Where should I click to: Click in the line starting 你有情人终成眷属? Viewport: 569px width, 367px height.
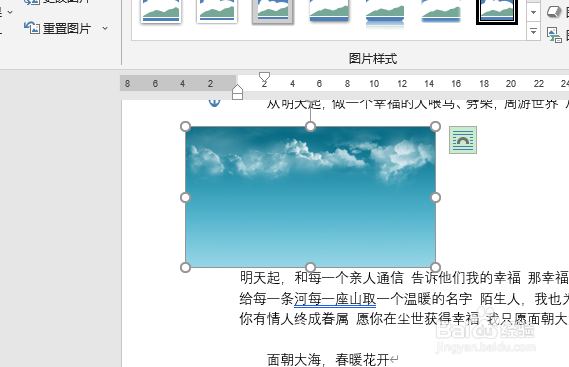[x=404, y=319]
